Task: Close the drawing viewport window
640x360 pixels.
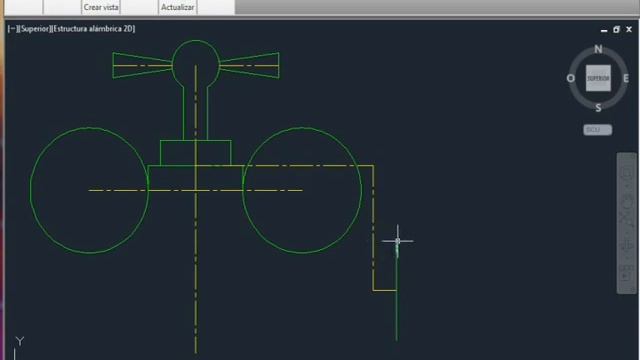Action: click(x=629, y=29)
